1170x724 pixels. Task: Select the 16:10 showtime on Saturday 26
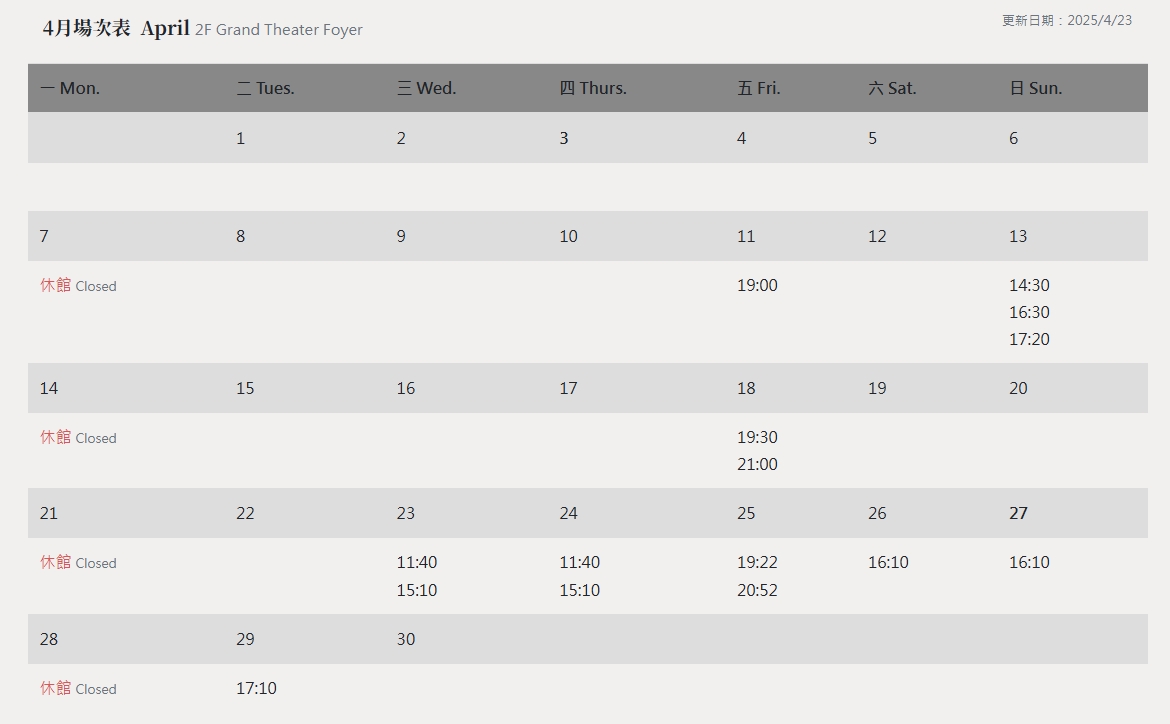point(888,563)
